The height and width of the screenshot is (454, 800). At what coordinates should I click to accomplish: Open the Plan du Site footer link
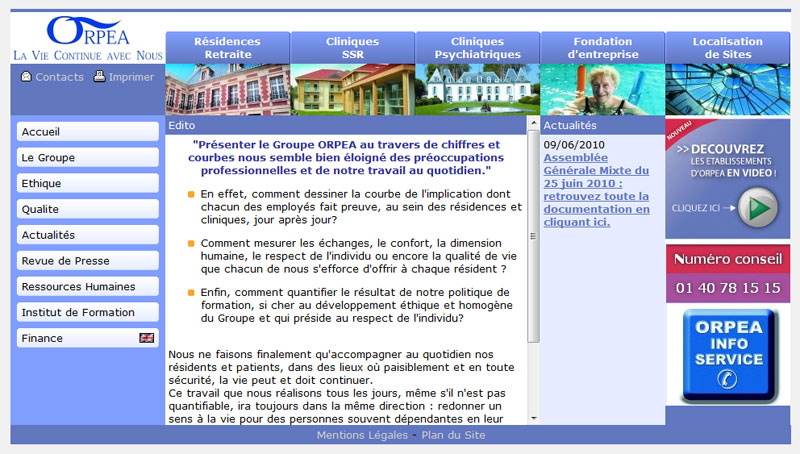click(x=453, y=435)
